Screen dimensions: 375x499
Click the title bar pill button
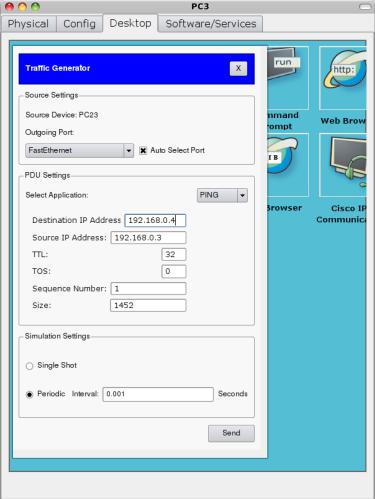366,7
